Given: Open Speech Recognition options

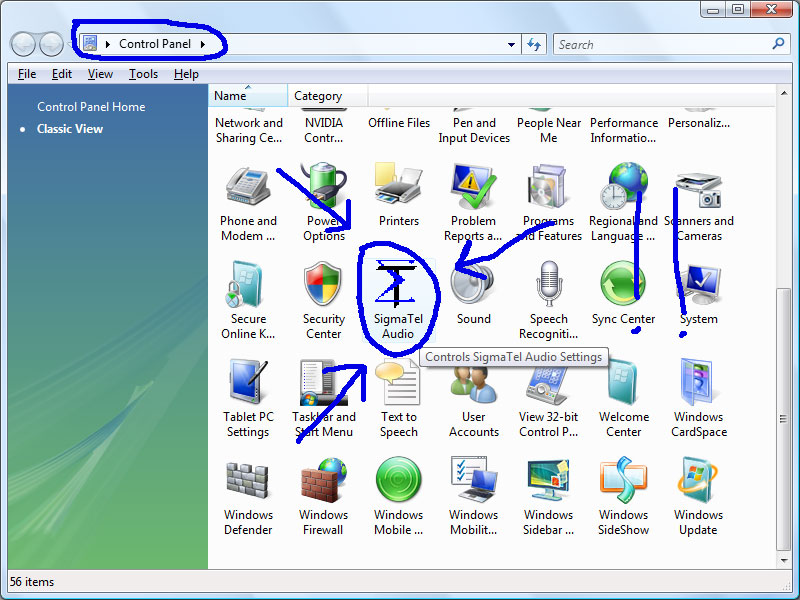Looking at the screenshot, I should [x=548, y=301].
